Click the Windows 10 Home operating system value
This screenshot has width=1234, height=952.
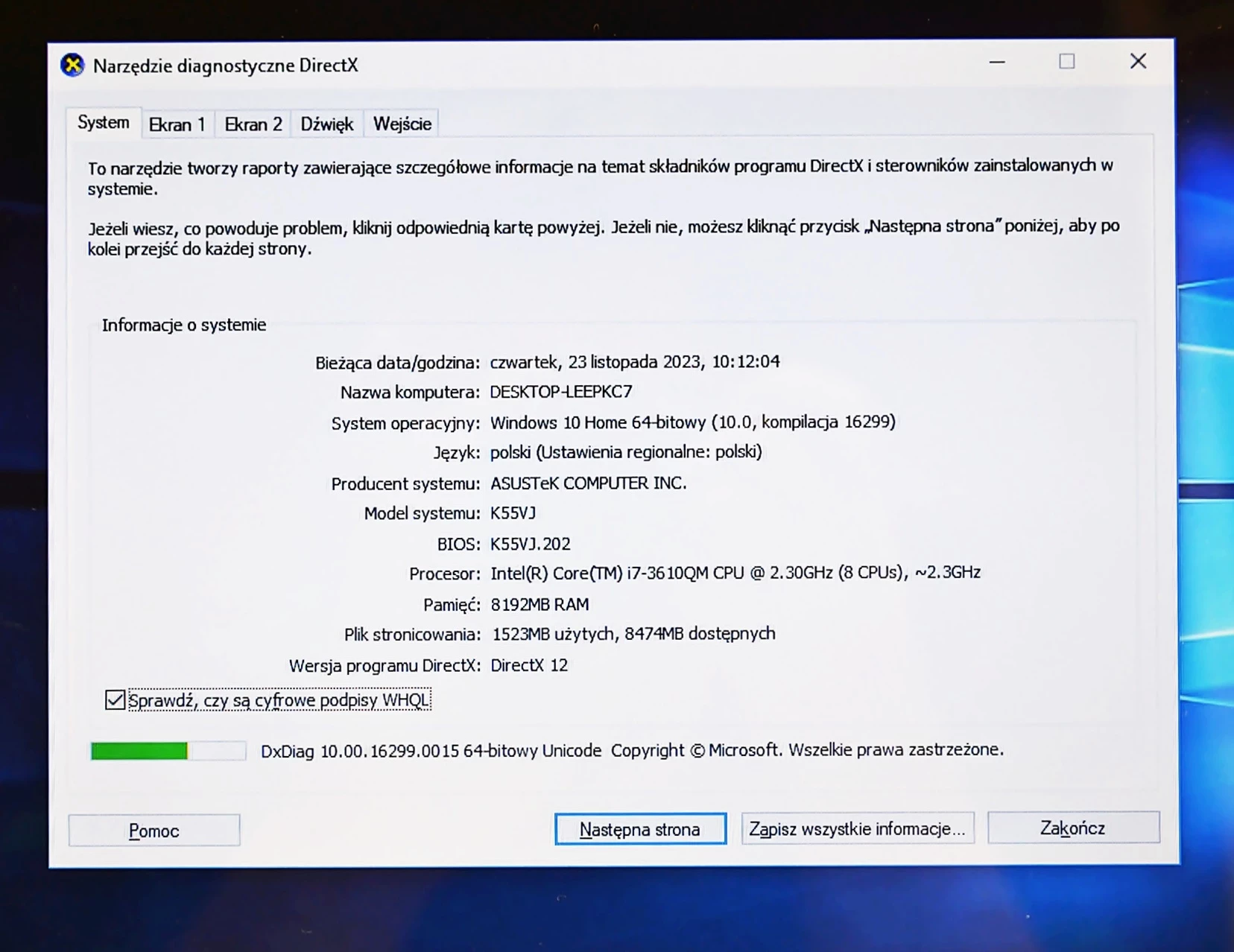point(692,422)
